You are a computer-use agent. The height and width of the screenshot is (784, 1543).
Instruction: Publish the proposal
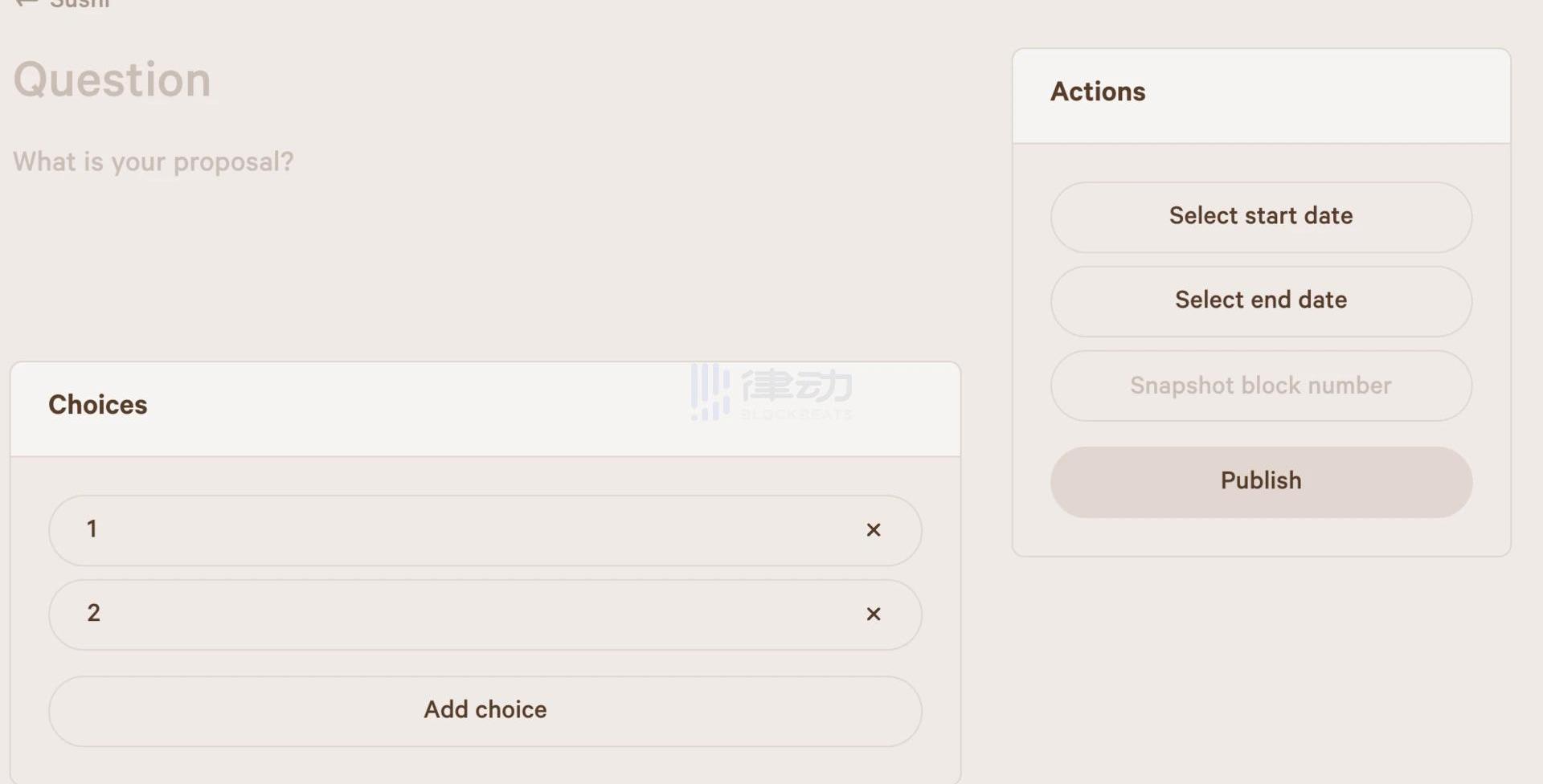[x=1261, y=481]
